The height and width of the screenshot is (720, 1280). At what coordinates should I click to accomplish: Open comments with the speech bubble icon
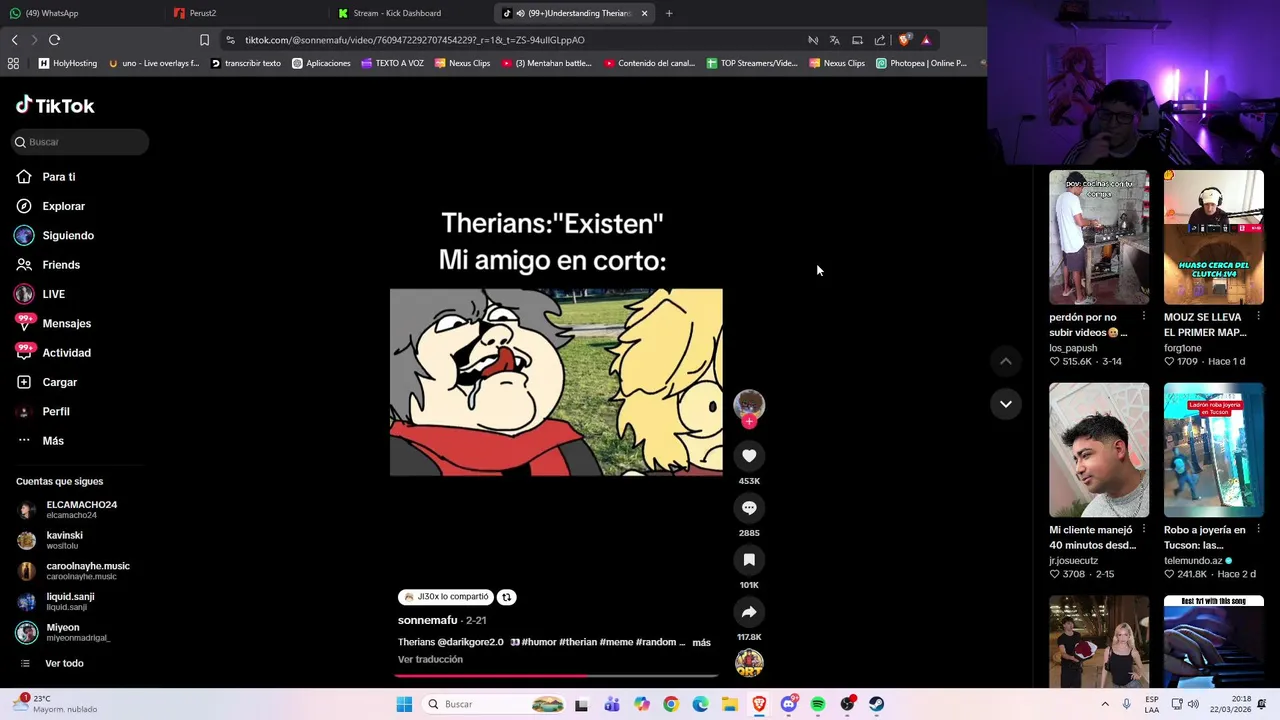click(749, 508)
